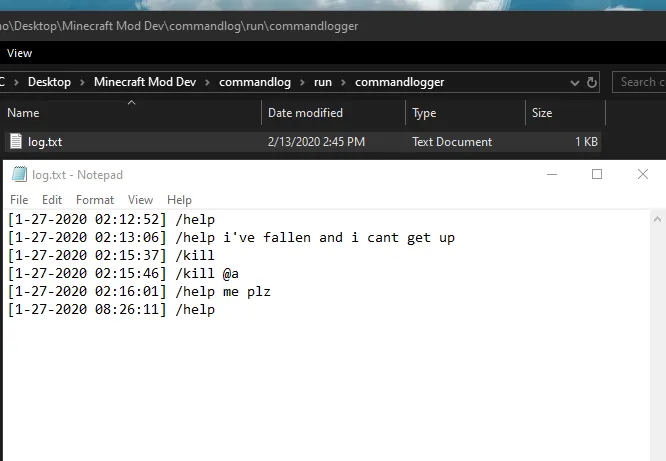Refresh the commandlogger folder view
Viewport: 666px width, 461px height.
(x=592, y=82)
